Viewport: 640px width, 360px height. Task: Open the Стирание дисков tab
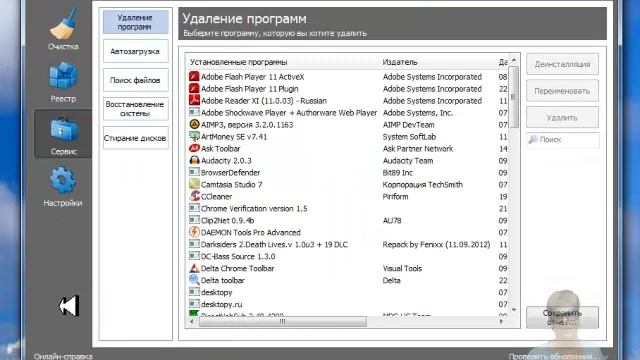pos(136,138)
